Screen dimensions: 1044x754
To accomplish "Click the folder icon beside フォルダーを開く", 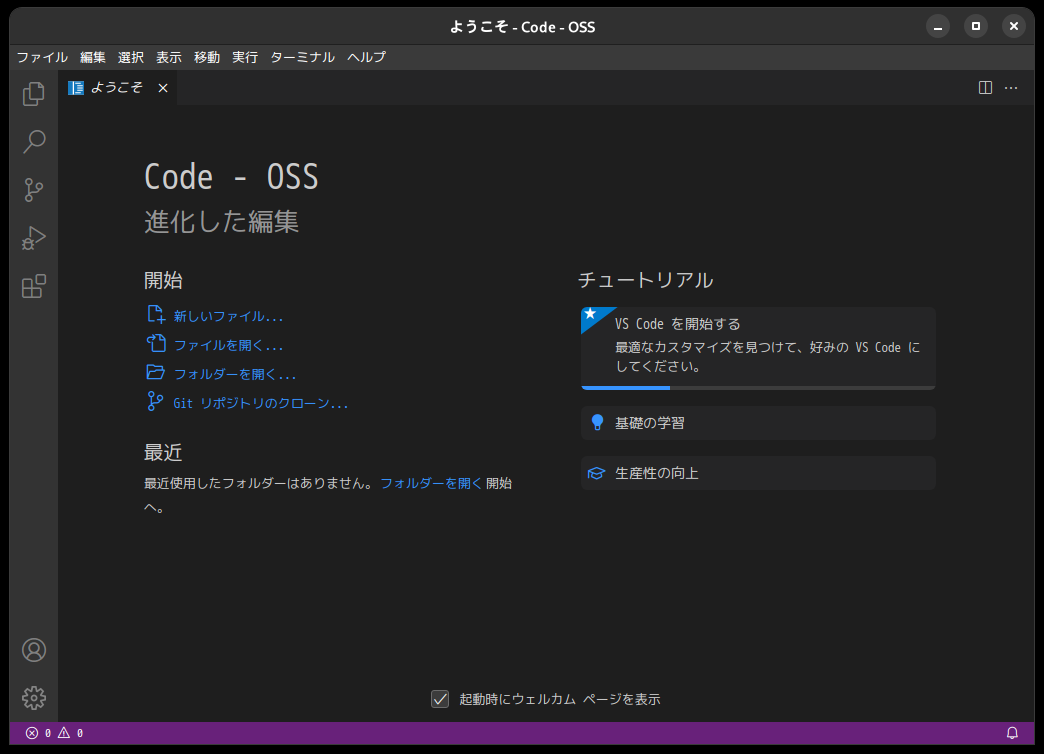I will tap(156, 372).
